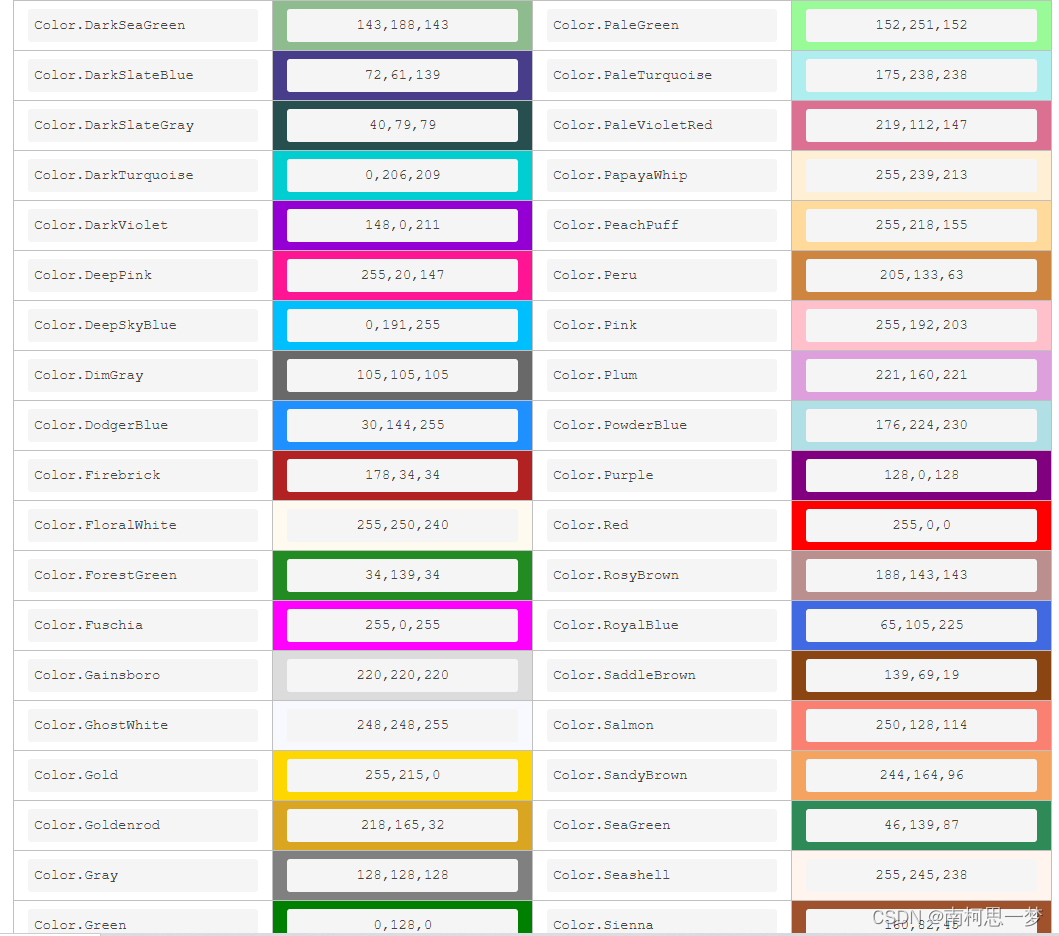Select the Color.DarkSeaGreen name cell
The height and width of the screenshot is (936, 1059).
[143, 25]
